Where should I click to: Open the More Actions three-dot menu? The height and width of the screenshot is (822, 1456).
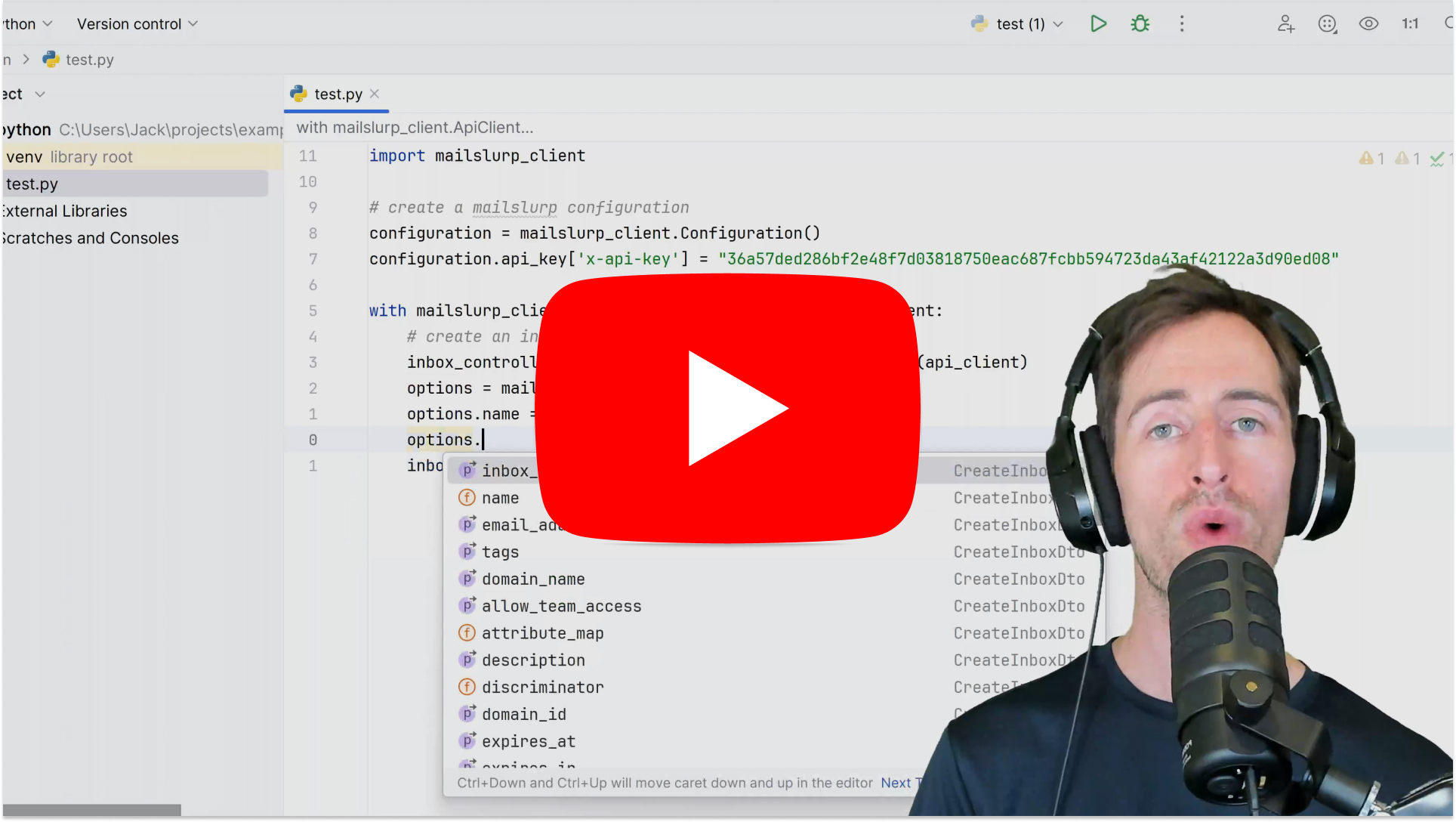[1182, 24]
